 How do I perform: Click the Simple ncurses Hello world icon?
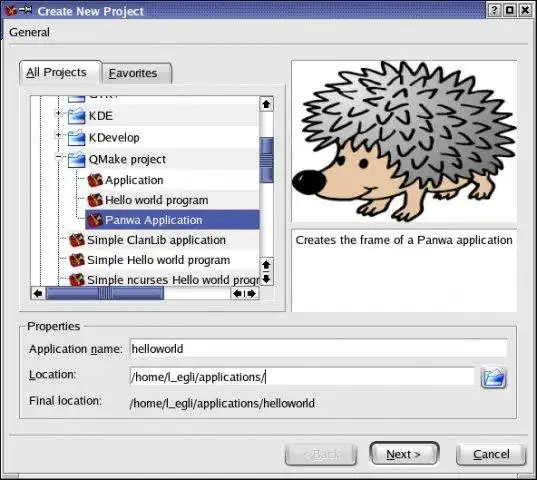click(77, 279)
